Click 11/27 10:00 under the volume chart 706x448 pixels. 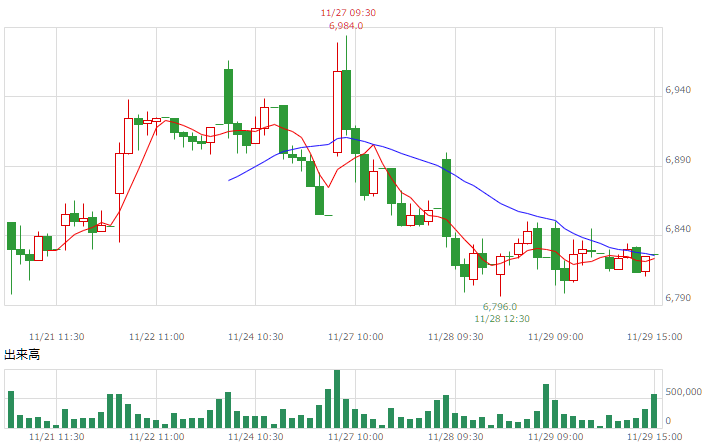356,437
